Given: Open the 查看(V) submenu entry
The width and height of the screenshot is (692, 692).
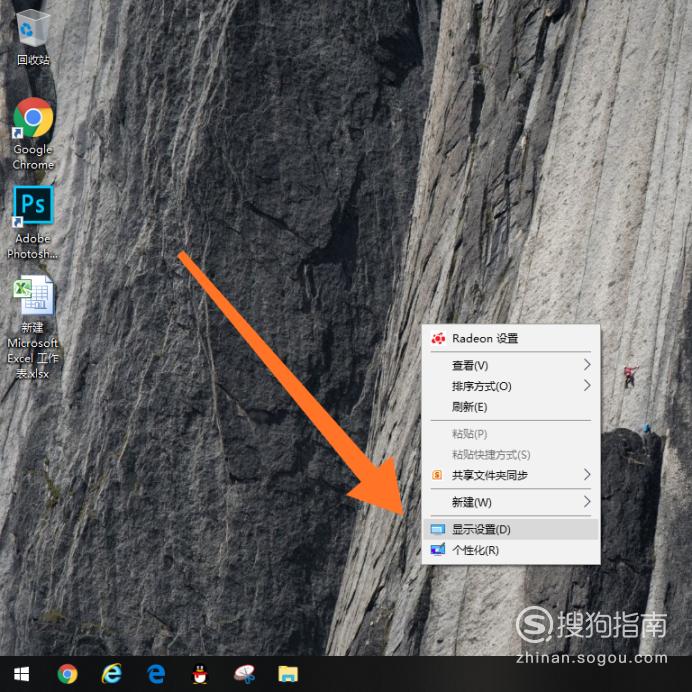Looking at the screenshot, I should pos(511,365).
